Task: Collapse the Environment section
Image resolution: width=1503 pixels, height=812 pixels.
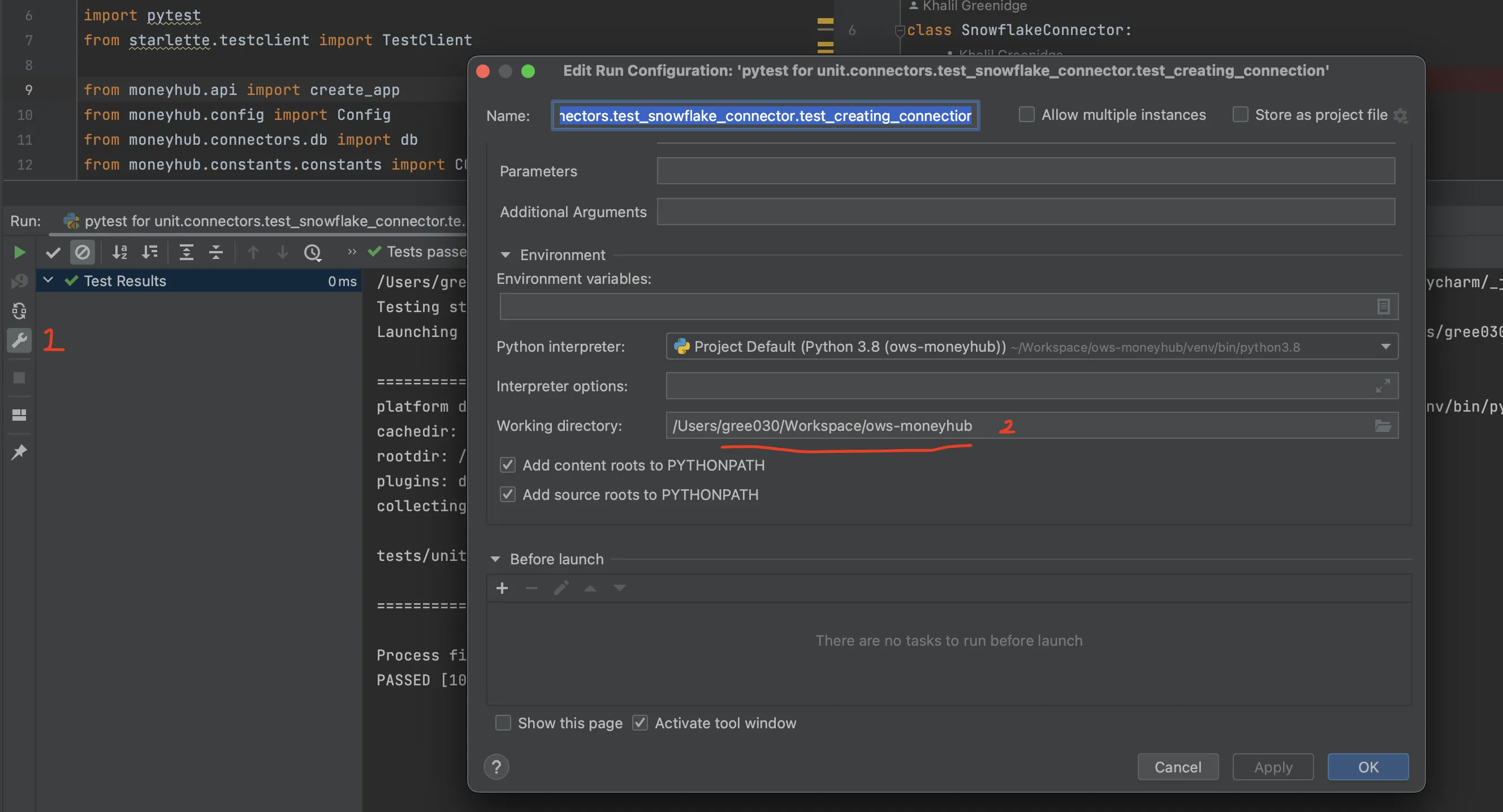Action: click(506, 255)
